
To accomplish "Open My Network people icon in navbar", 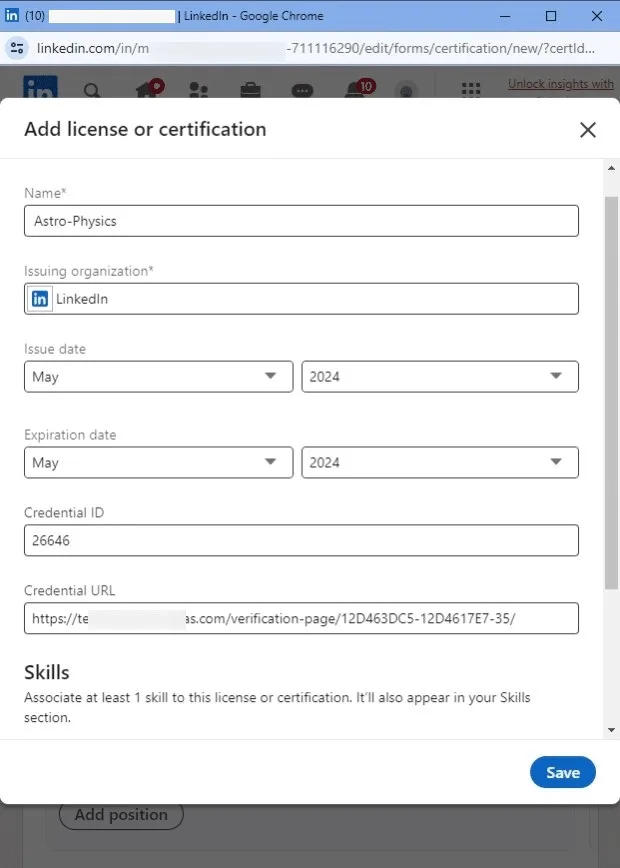I will click(198, 90).
